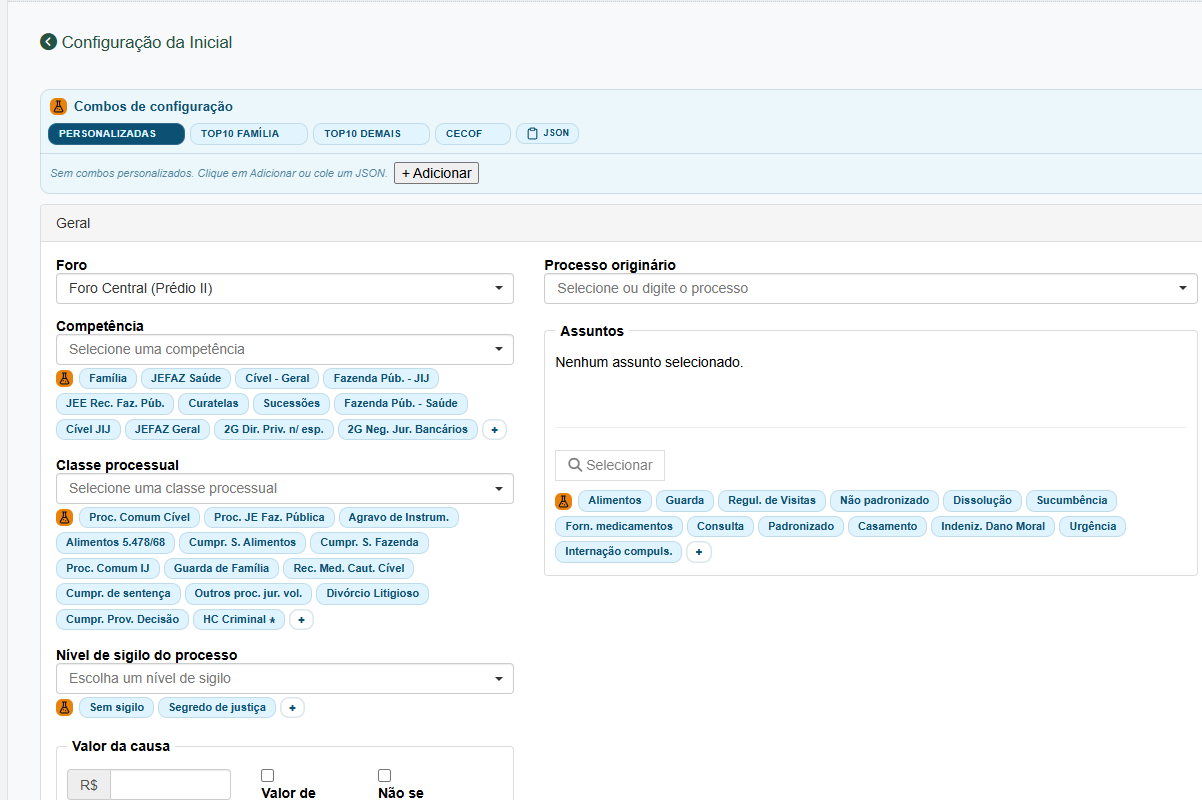Pick the JEFAZ Saúde competência chip

(x=186, y=378)
